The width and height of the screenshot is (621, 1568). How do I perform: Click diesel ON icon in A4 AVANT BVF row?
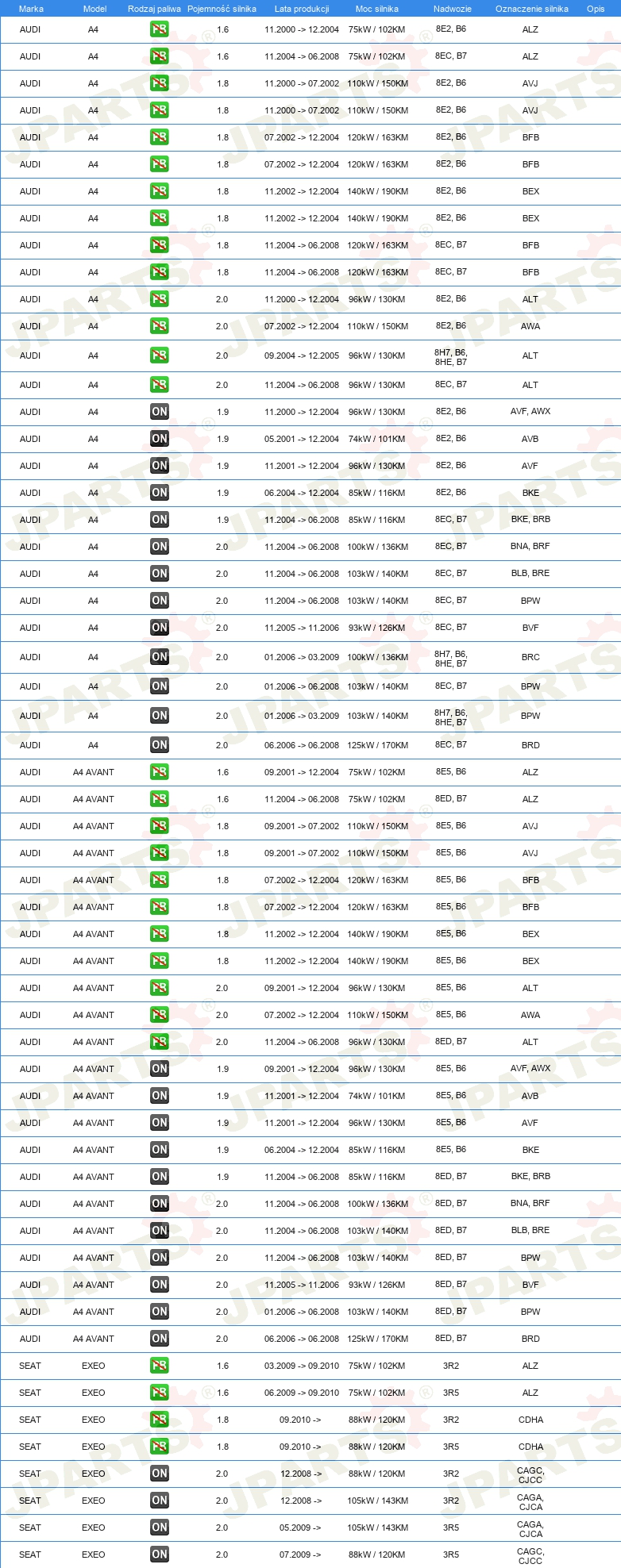pyautogui.click(x=160, y=1285)
